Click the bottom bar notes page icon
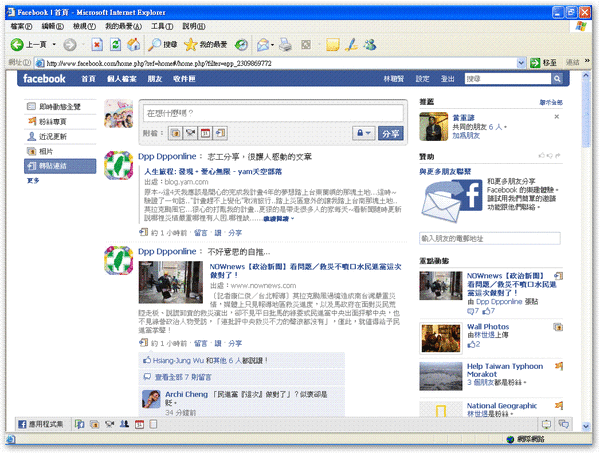 153,424
